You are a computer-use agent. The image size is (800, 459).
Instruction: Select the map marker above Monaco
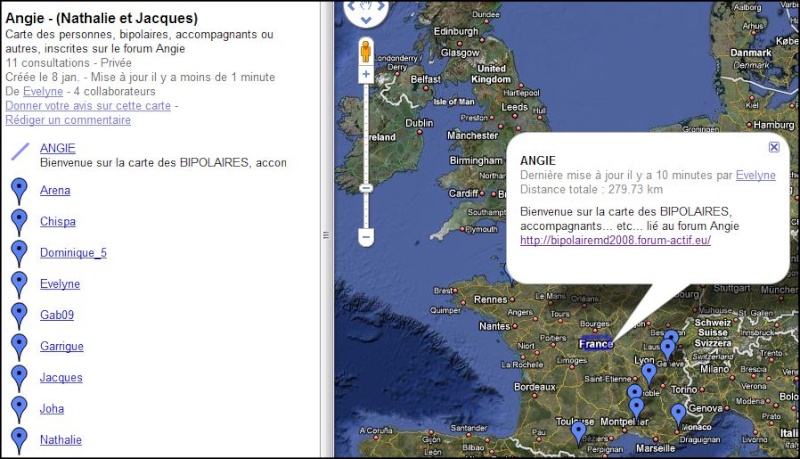tap(678, 415)
